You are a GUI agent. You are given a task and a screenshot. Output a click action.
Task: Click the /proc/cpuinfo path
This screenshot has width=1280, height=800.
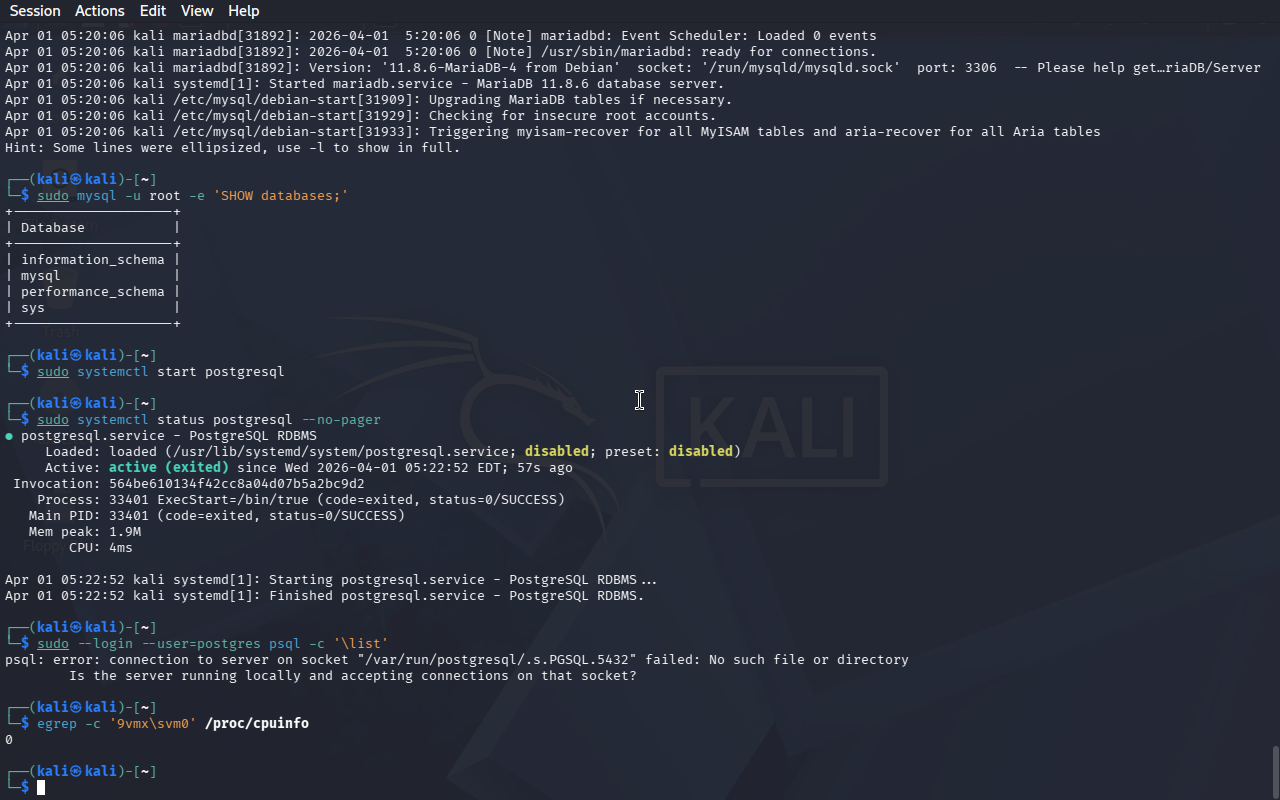257,724
